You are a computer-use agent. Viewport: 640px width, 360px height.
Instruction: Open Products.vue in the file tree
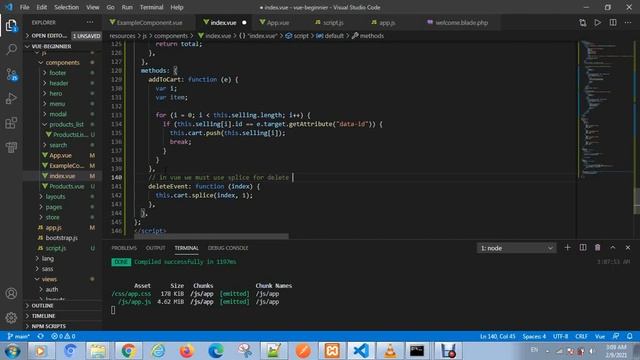(67, 186)
